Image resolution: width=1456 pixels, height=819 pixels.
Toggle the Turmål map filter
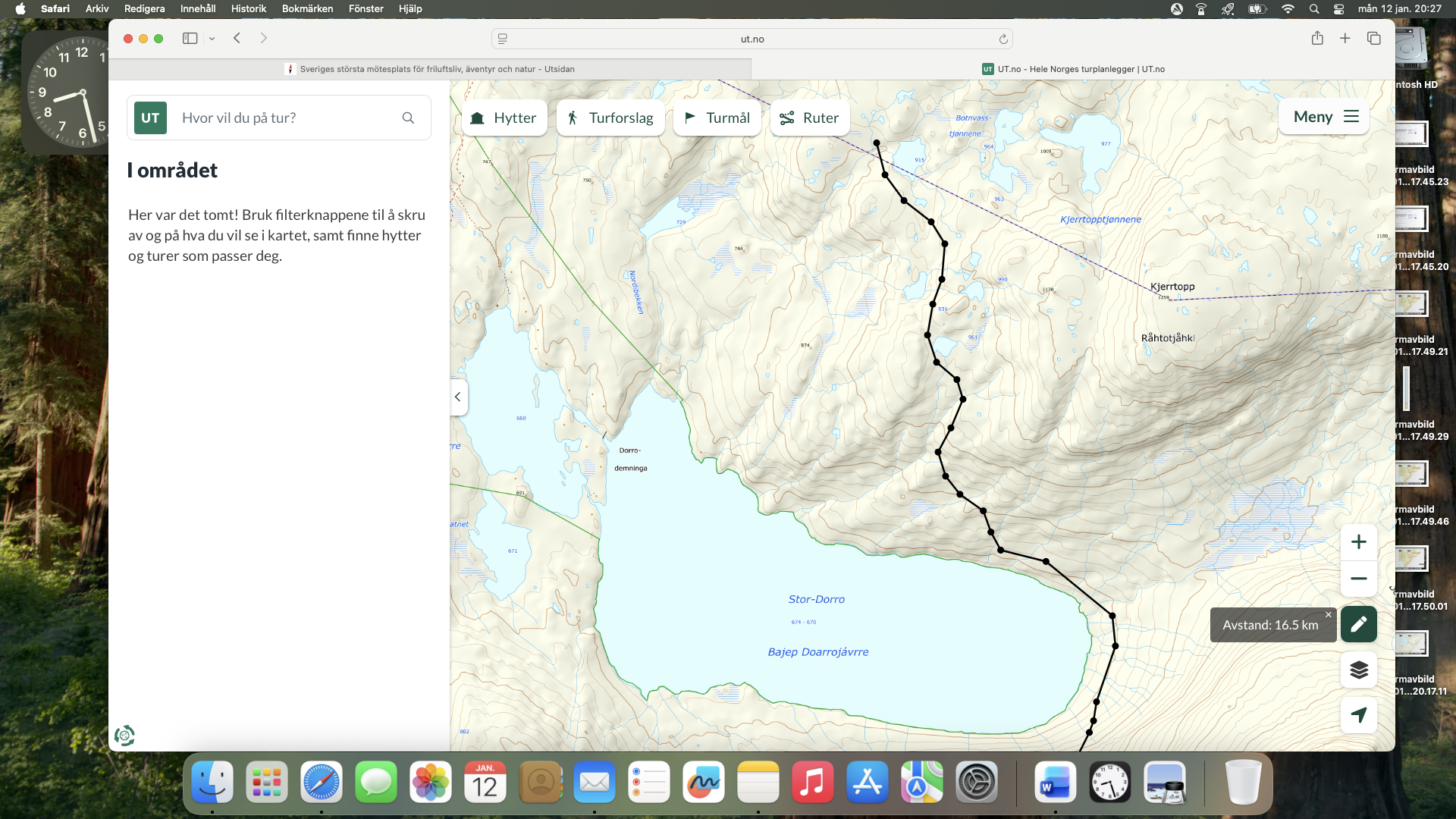717,118
